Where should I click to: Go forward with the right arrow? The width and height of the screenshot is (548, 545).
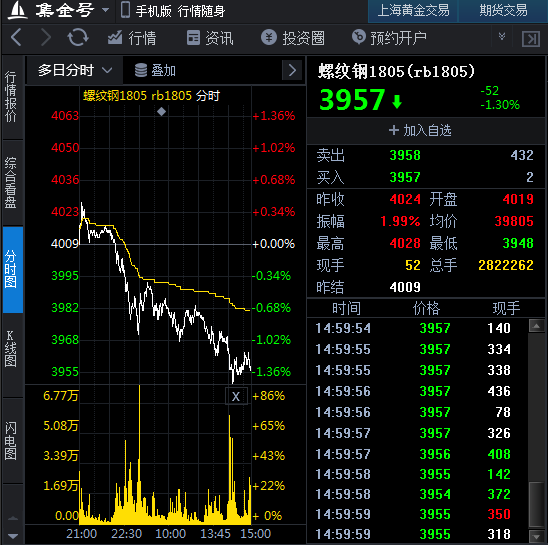[x=45, y=37]
